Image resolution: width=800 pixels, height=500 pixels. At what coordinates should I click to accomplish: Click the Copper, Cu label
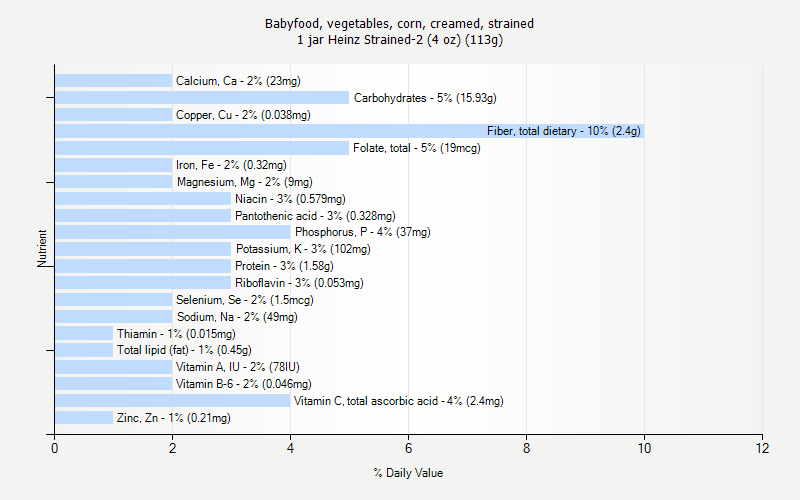(243, 115)
